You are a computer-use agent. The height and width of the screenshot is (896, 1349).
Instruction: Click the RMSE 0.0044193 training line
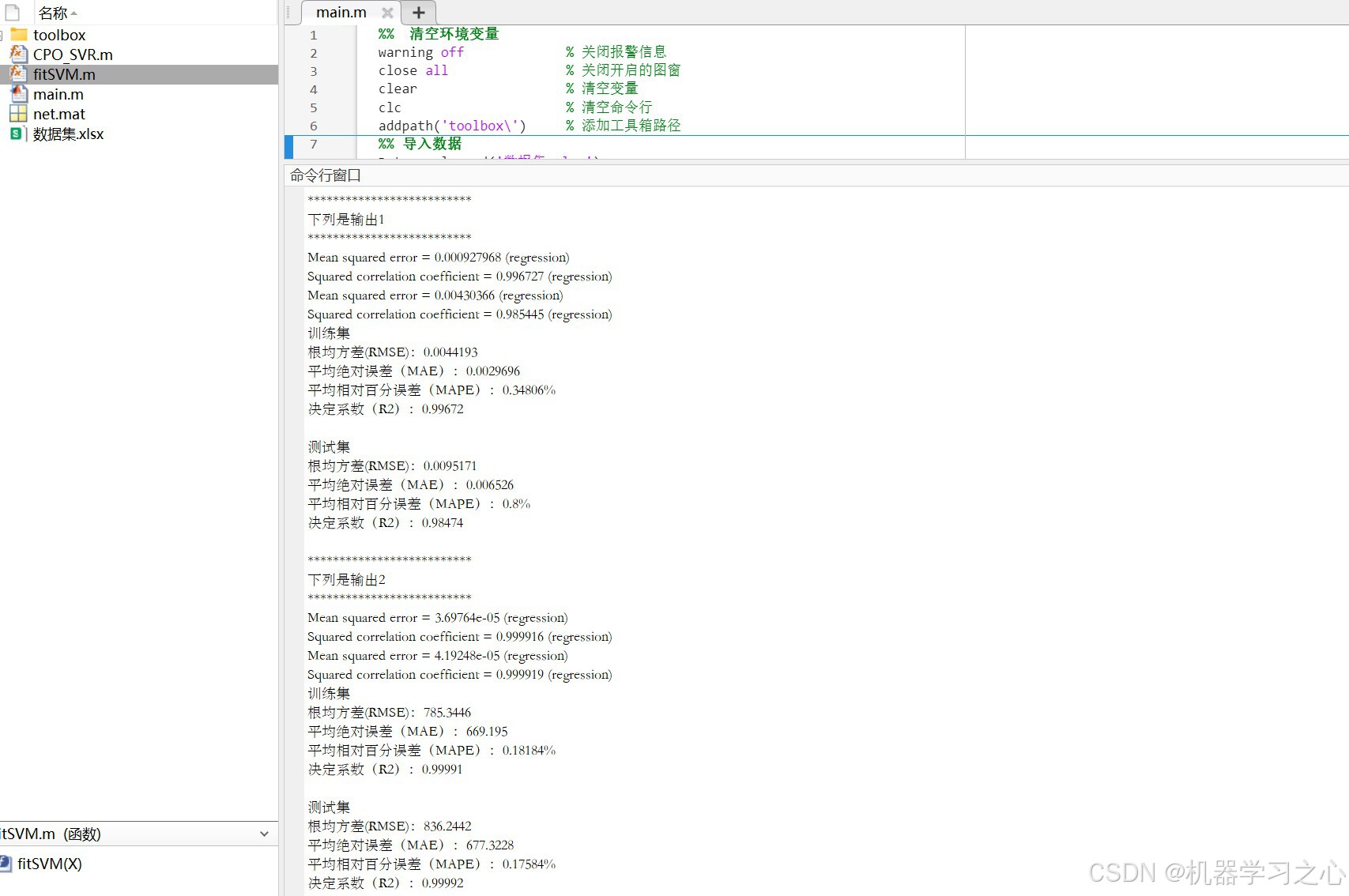(393, 352)
